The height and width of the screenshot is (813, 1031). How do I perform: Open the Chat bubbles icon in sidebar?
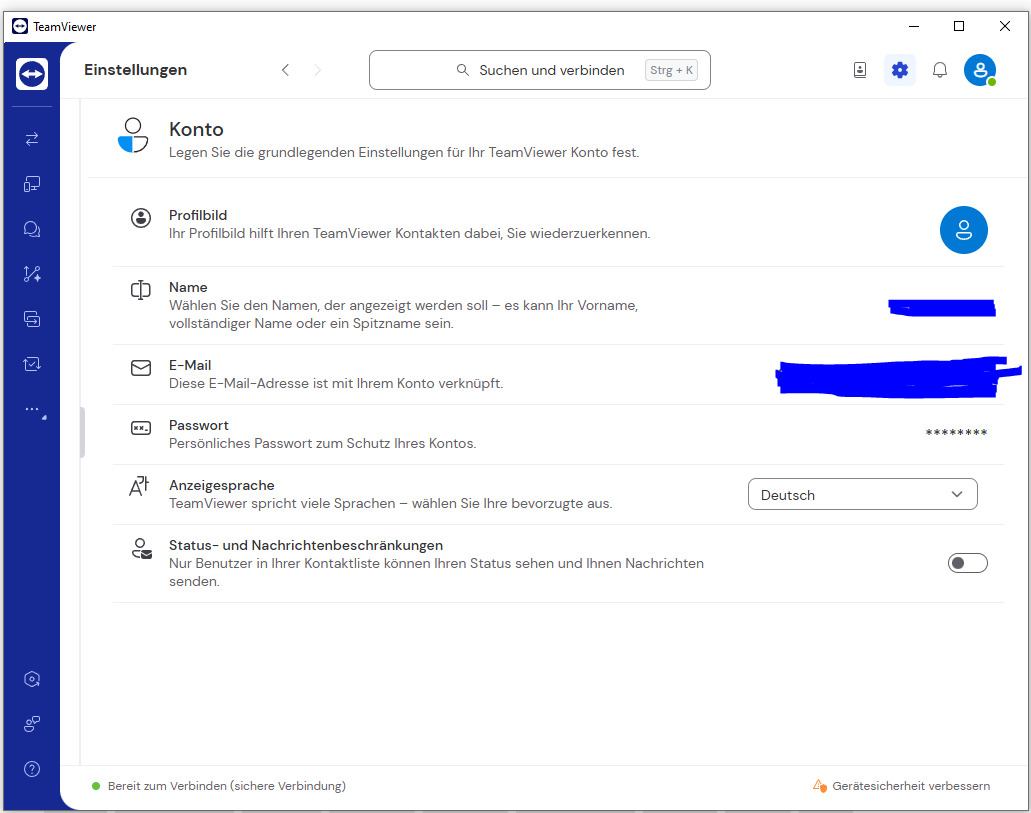click(32, 229)
